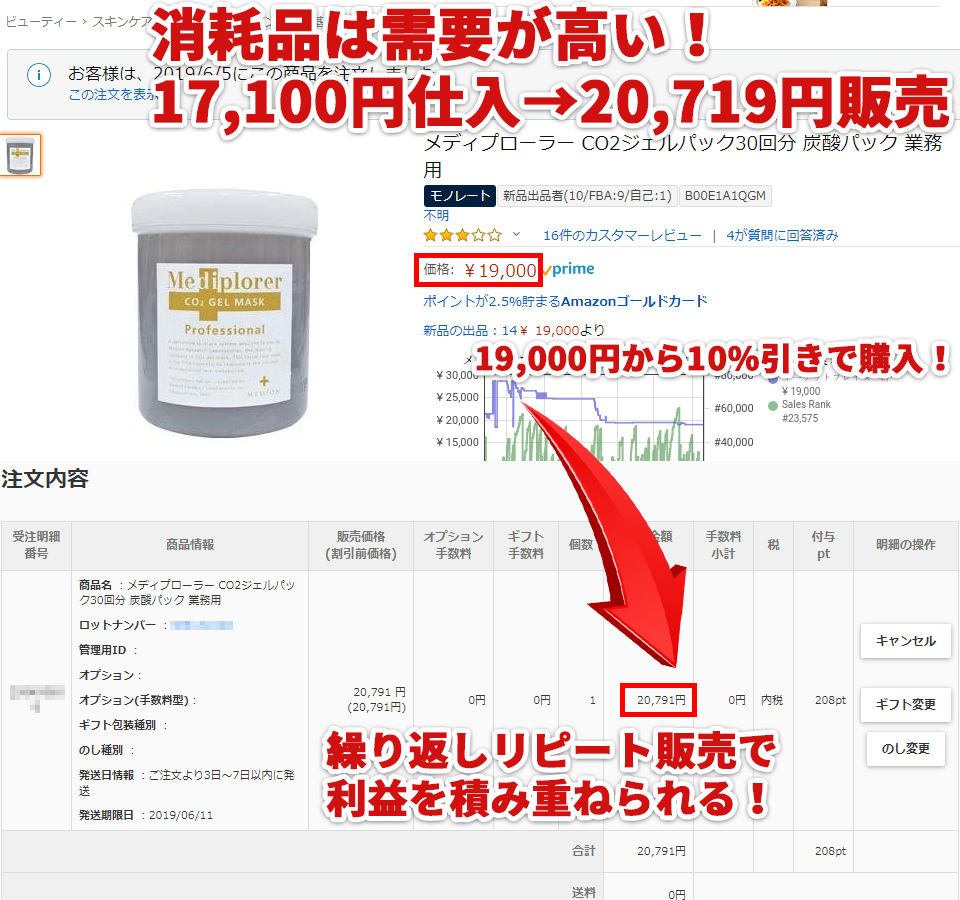
Task: Select 明細の操作 column header
Action: click(906, 545)
